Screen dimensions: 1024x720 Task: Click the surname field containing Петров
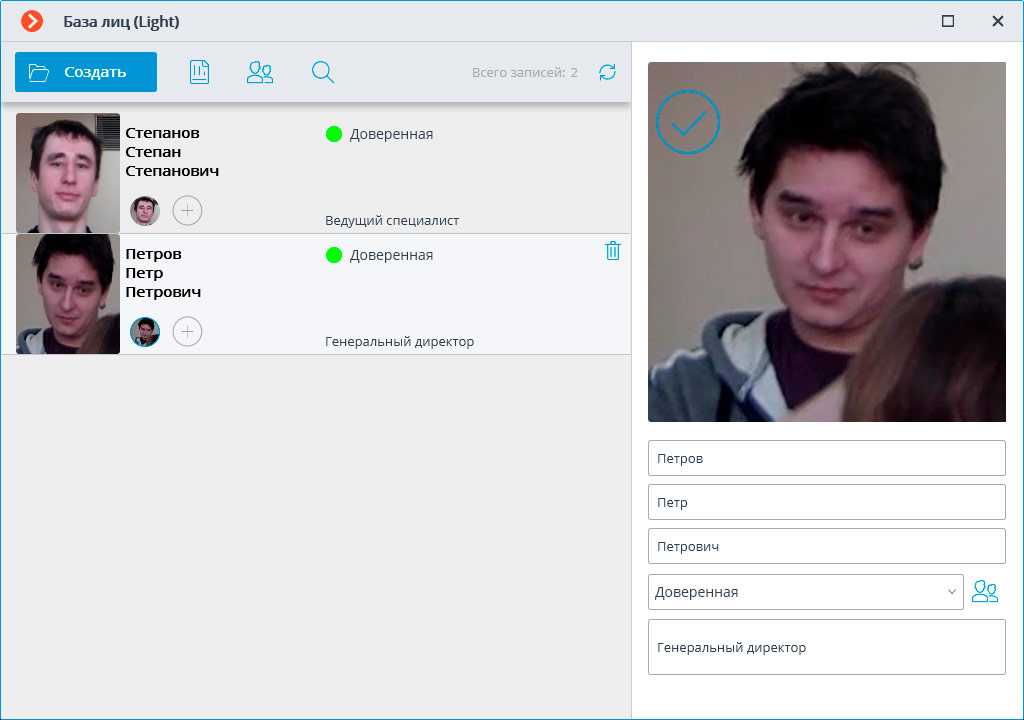[x=826, y=458]
